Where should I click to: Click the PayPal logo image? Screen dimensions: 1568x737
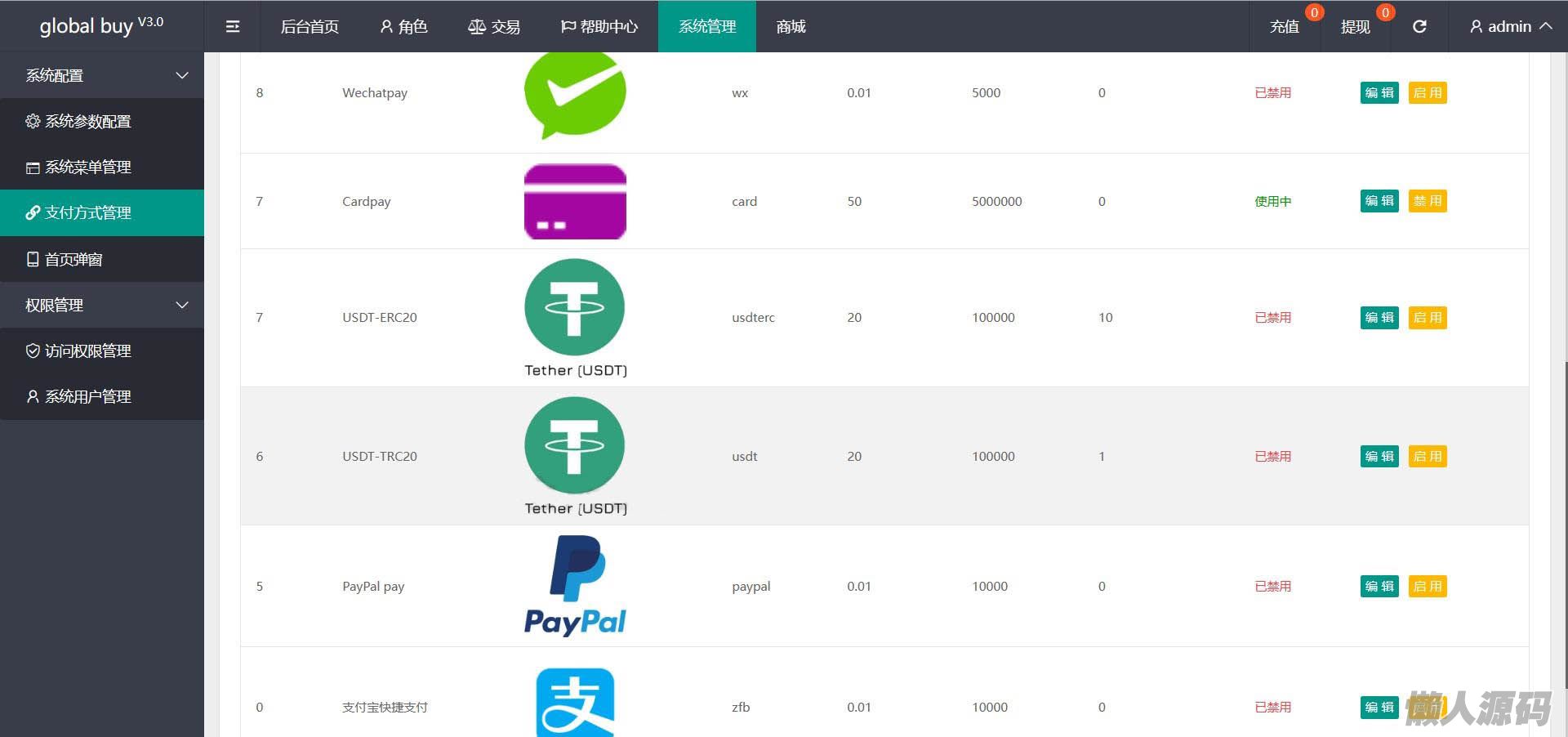[x=575, y=586]
